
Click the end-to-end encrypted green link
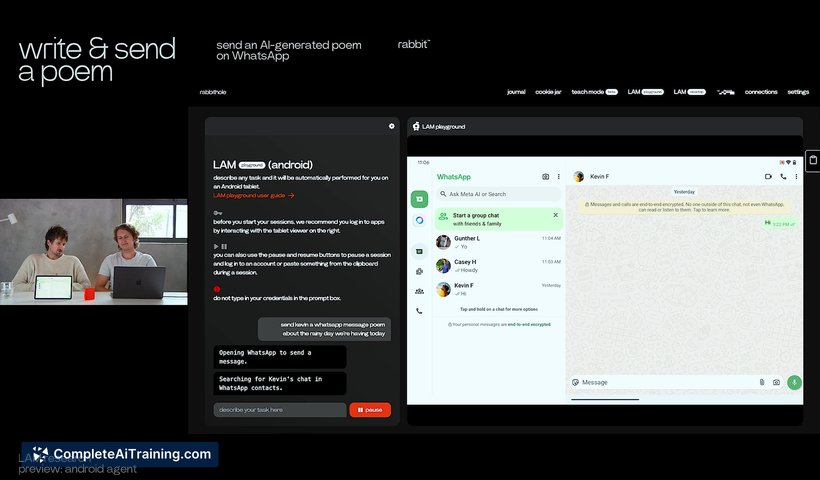tap(529, 325)
